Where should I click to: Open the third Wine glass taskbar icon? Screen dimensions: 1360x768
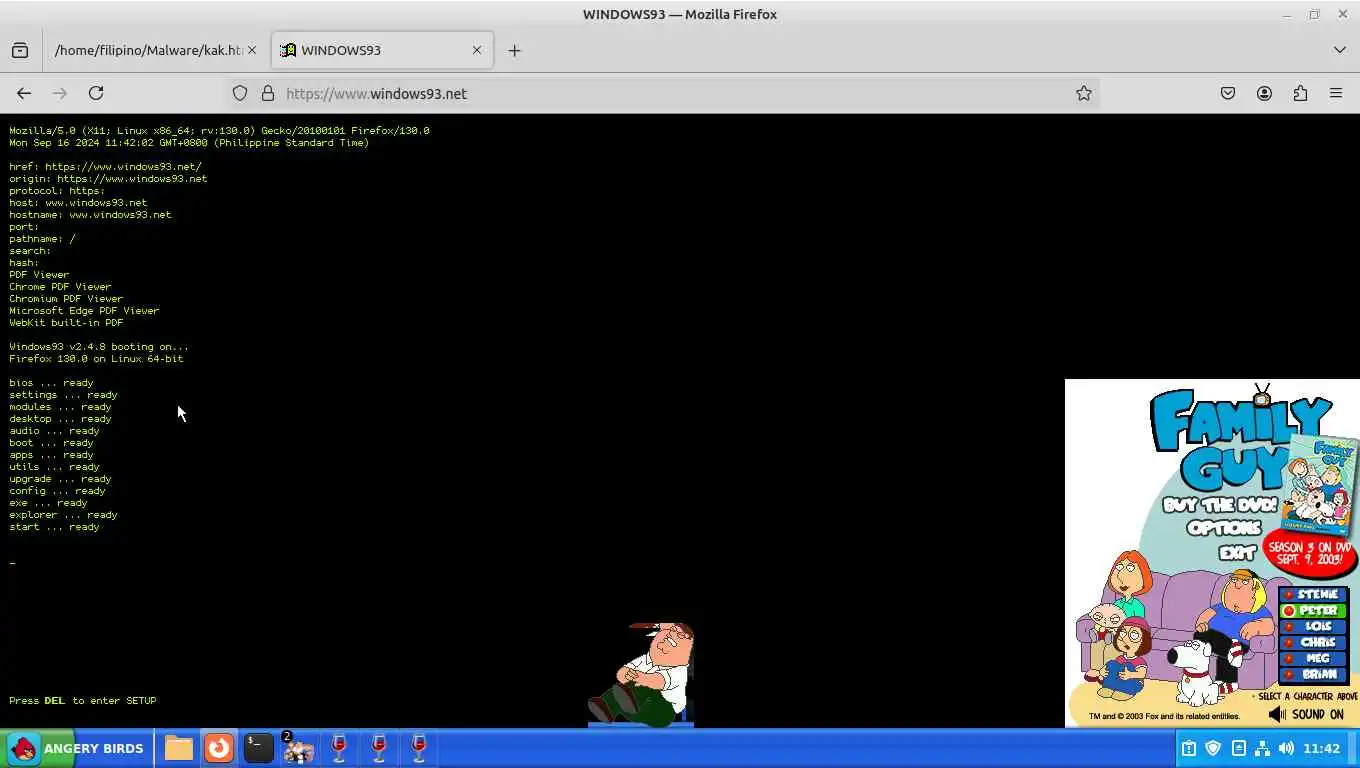418,748
